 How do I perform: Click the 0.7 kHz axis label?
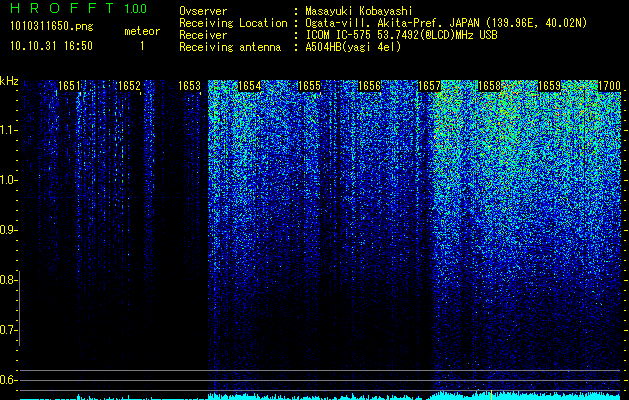[x=7, y=330]
